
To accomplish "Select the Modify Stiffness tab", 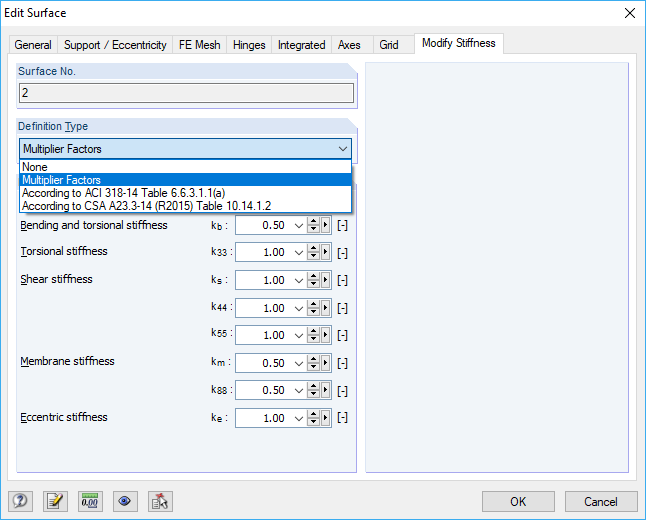I will [459, 43].
